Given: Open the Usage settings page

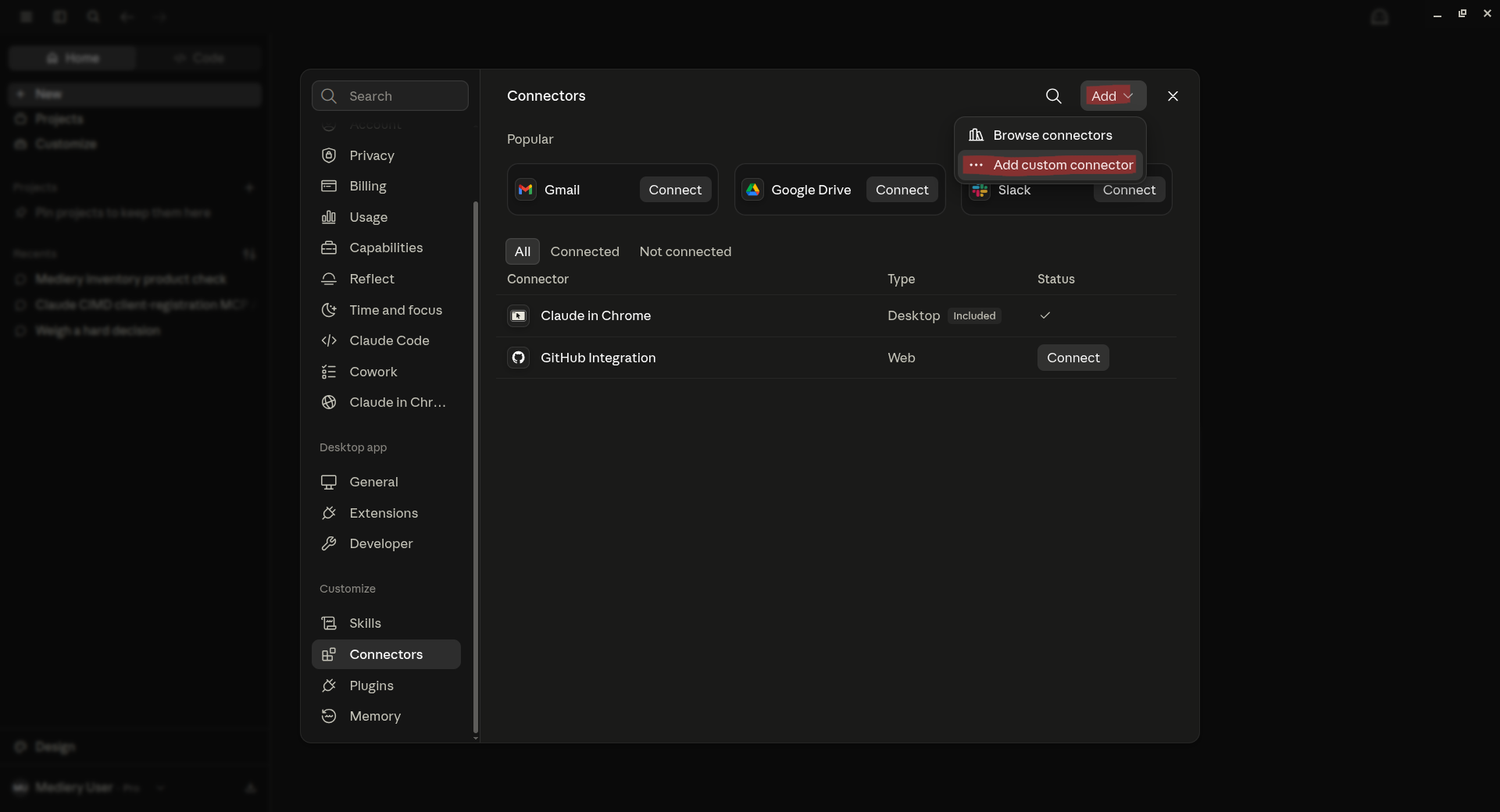Looking at the screenshot, I should click(x=386, y=217).
